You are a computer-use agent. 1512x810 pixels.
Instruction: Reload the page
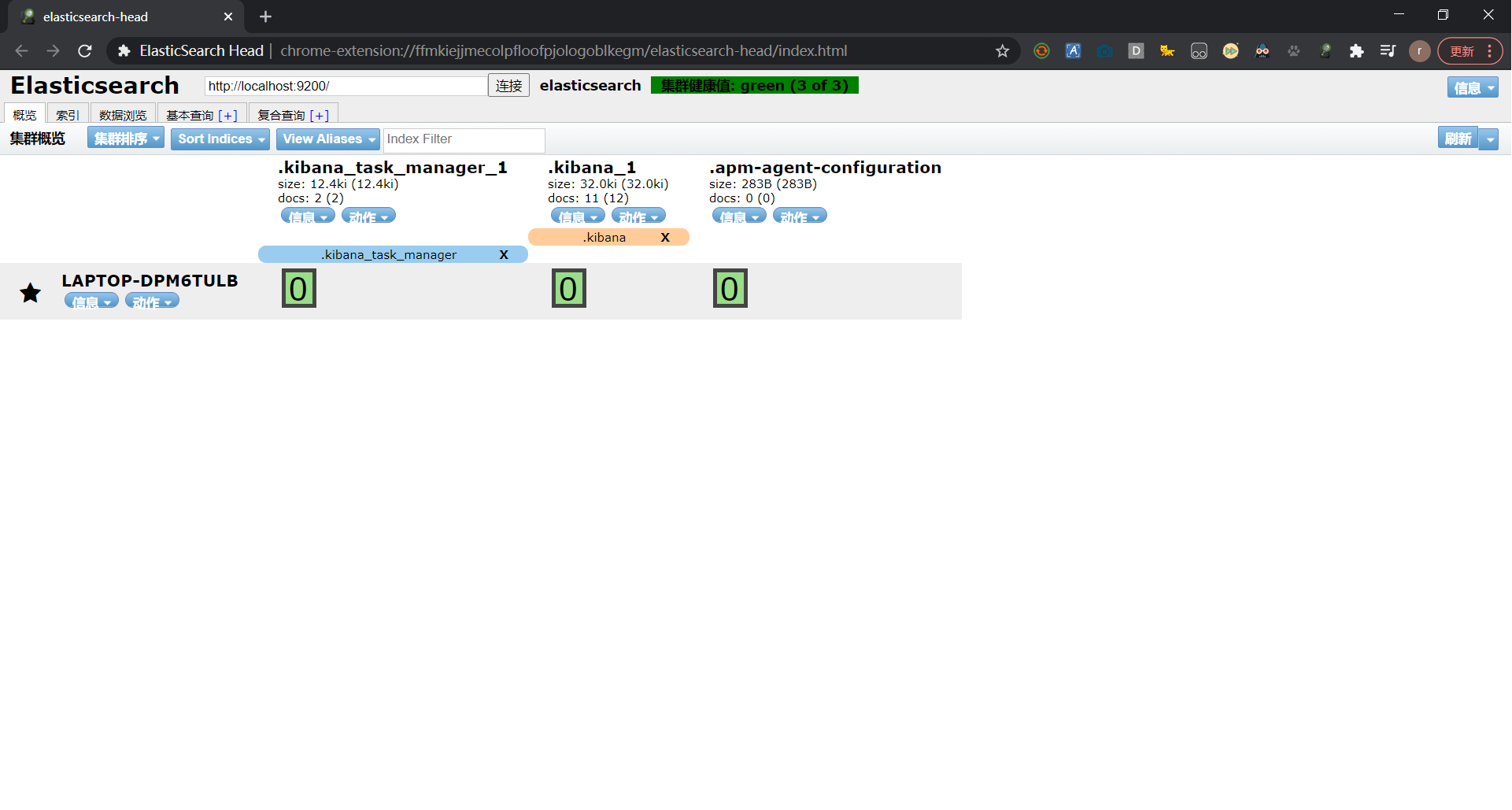click(85, 51)
